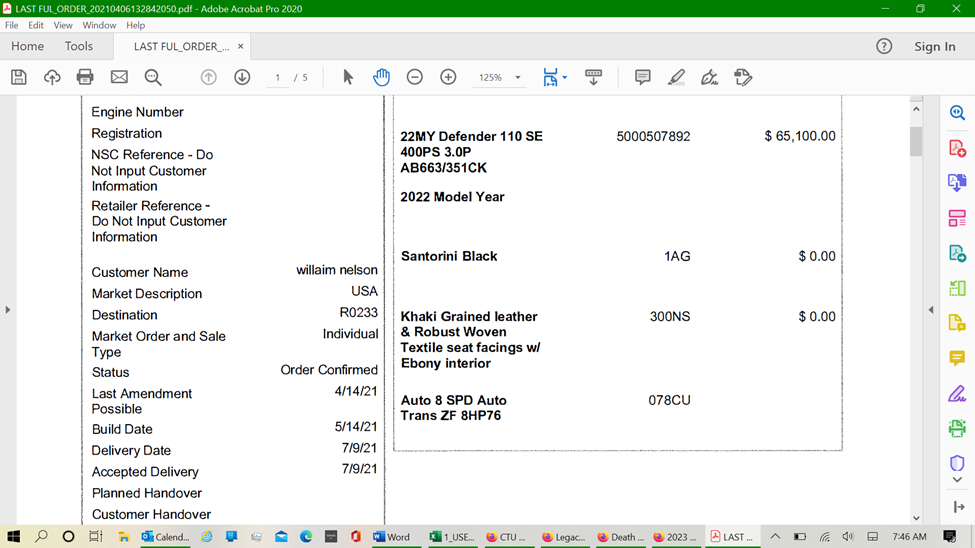The height and width of the screenshot is (548, 975).
Task: Save the PDF with the floppy disk icon
Action: point(19,77)
